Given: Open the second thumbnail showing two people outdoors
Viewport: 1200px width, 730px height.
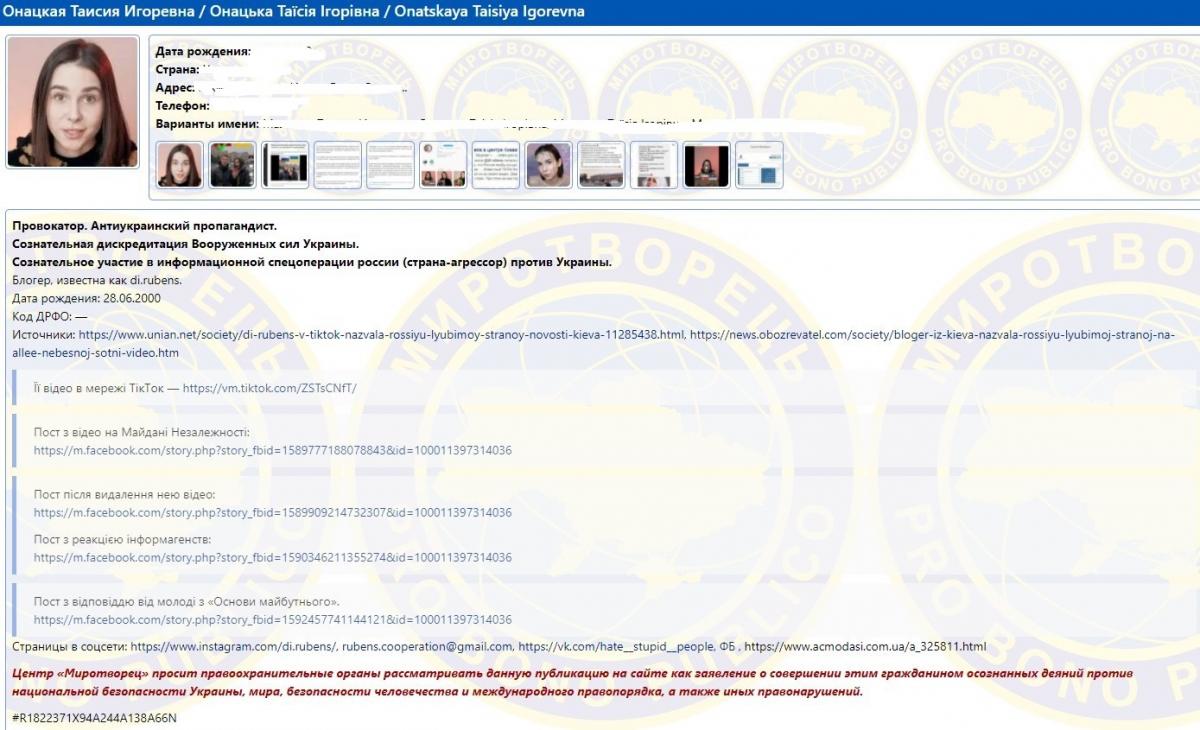Looking at the screenshot, I should 232,165.
